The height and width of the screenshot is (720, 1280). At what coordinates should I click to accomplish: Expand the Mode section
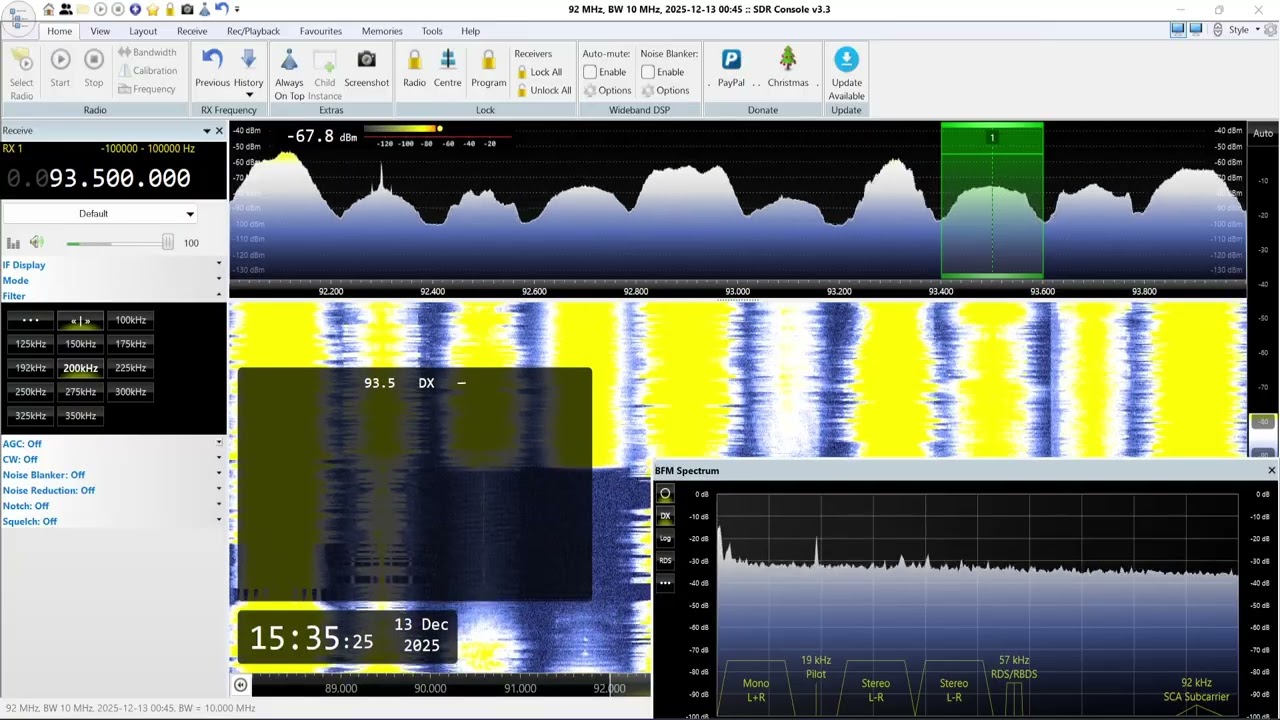[112, 280]
